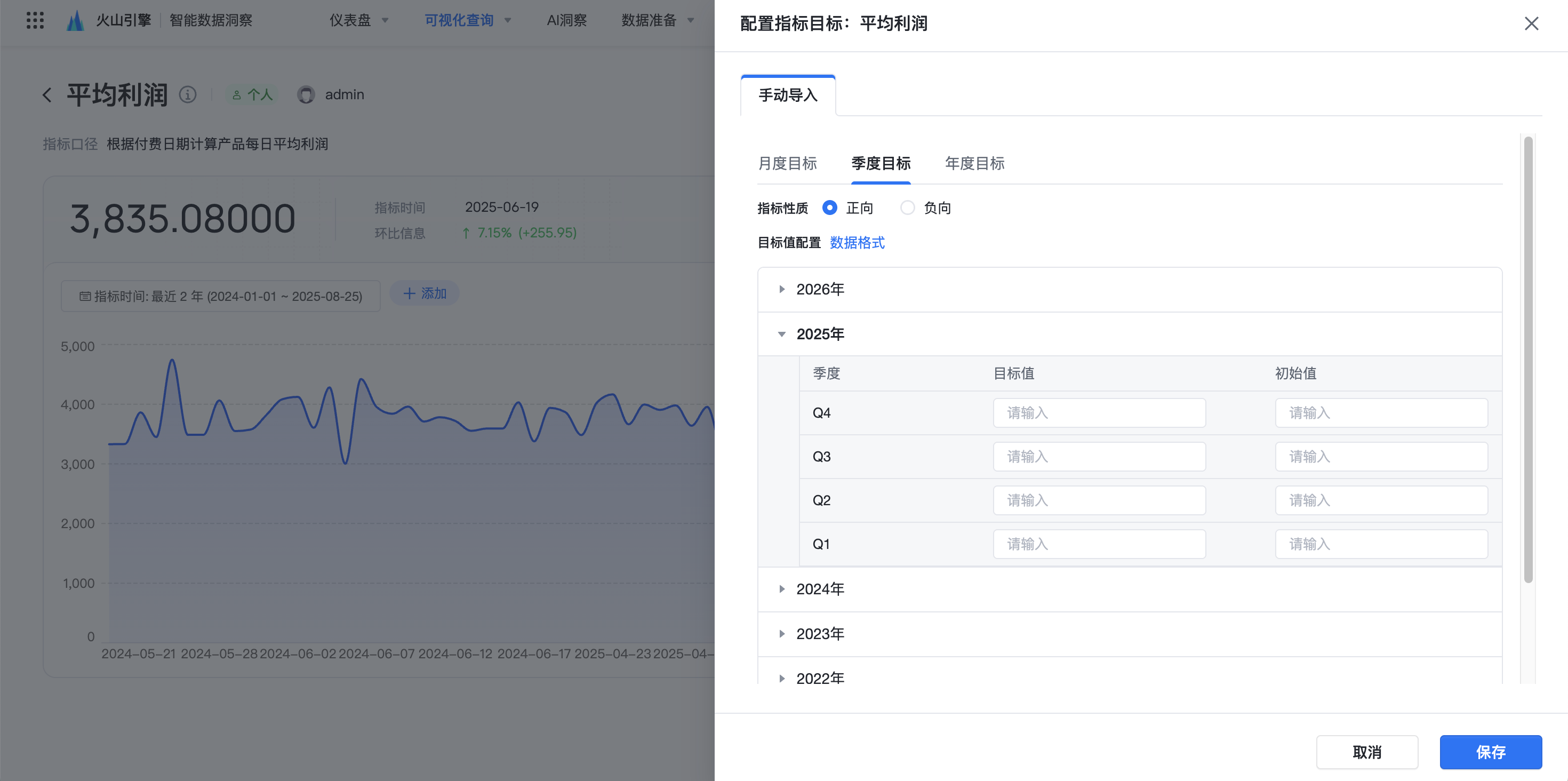The height and width of the screenshot is (781, 1568).
Task: Click the calendar icon in 指标时间 filter
Action: pyautogui.click(x=85, y=297)
